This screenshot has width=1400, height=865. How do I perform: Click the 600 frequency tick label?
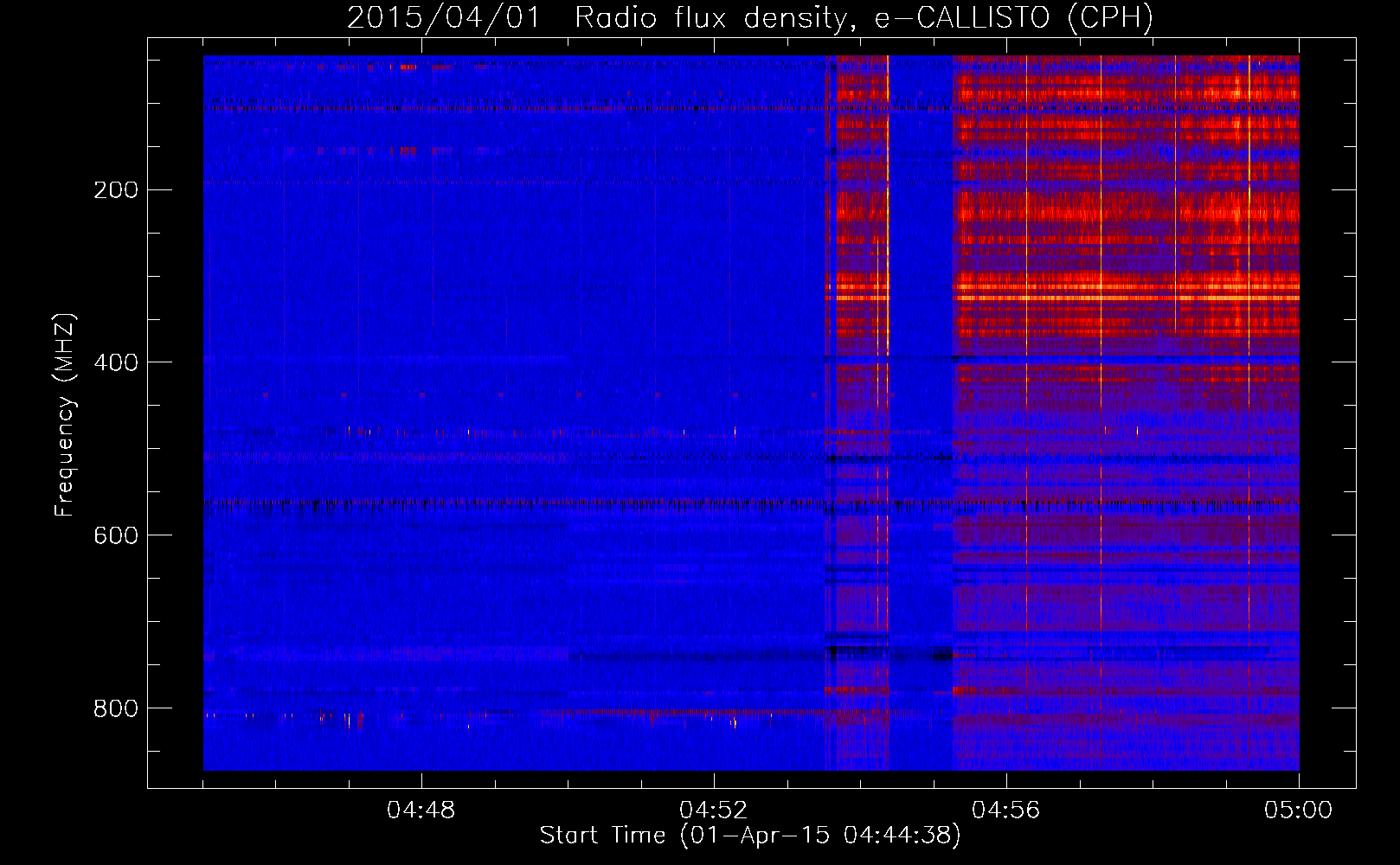tap(116, 535)
